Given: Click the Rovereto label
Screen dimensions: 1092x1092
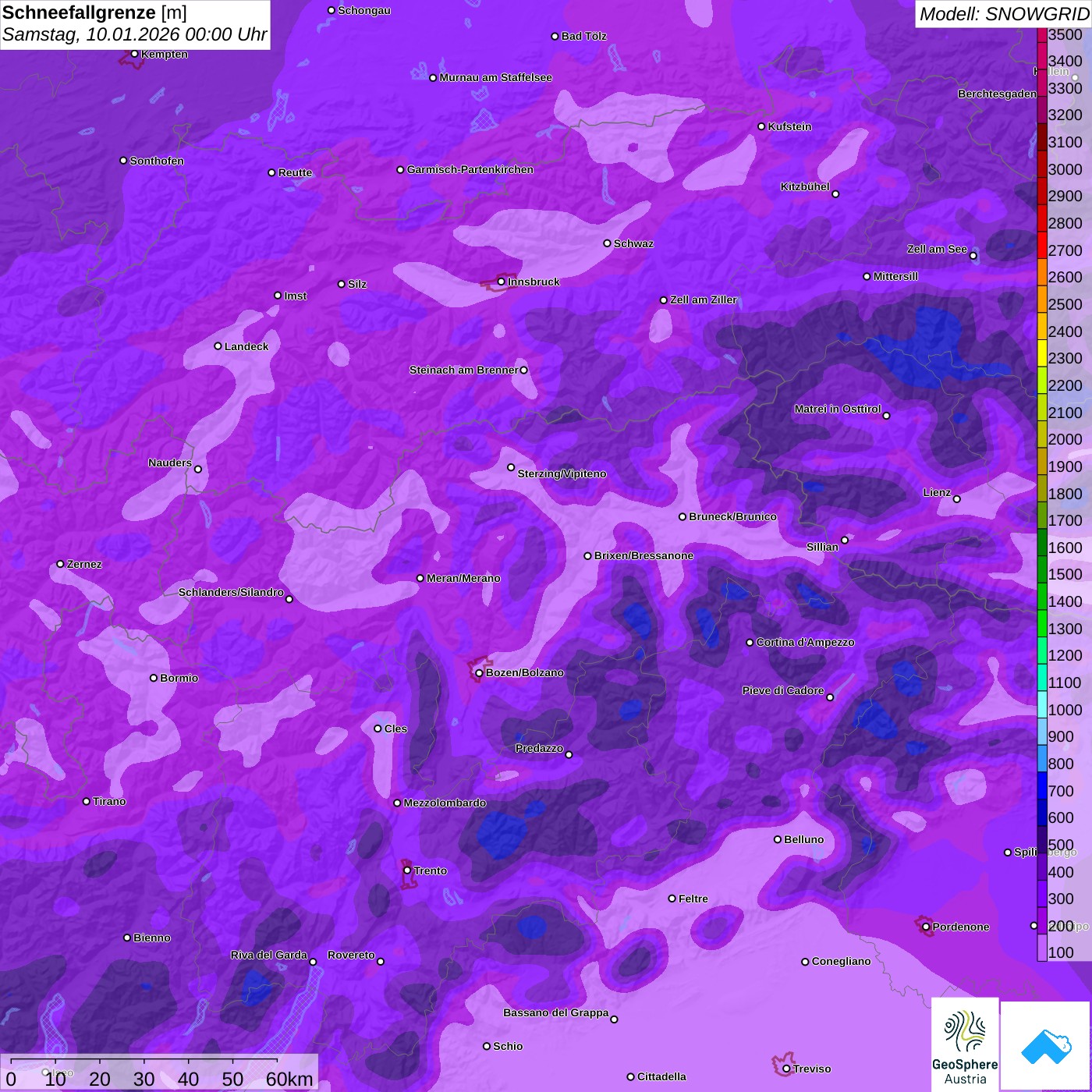Looking at the screenshot, I should point(351,955).
